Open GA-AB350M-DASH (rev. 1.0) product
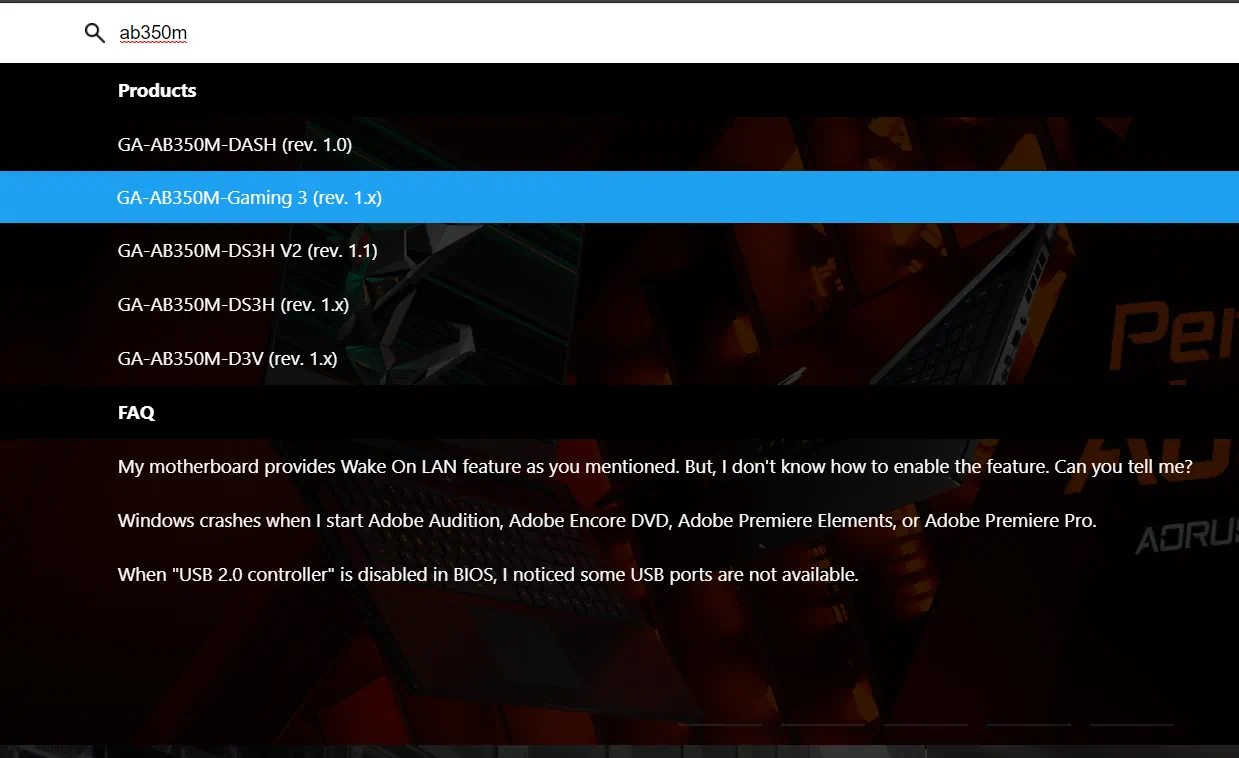This screenshot has height=758, width=1239. pos(235,144)
